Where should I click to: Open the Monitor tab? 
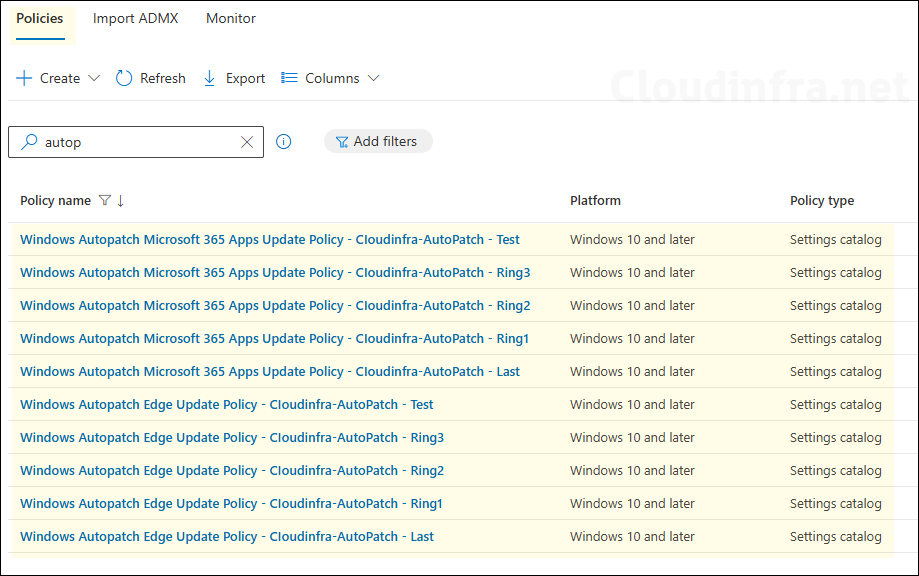point(231,18)
